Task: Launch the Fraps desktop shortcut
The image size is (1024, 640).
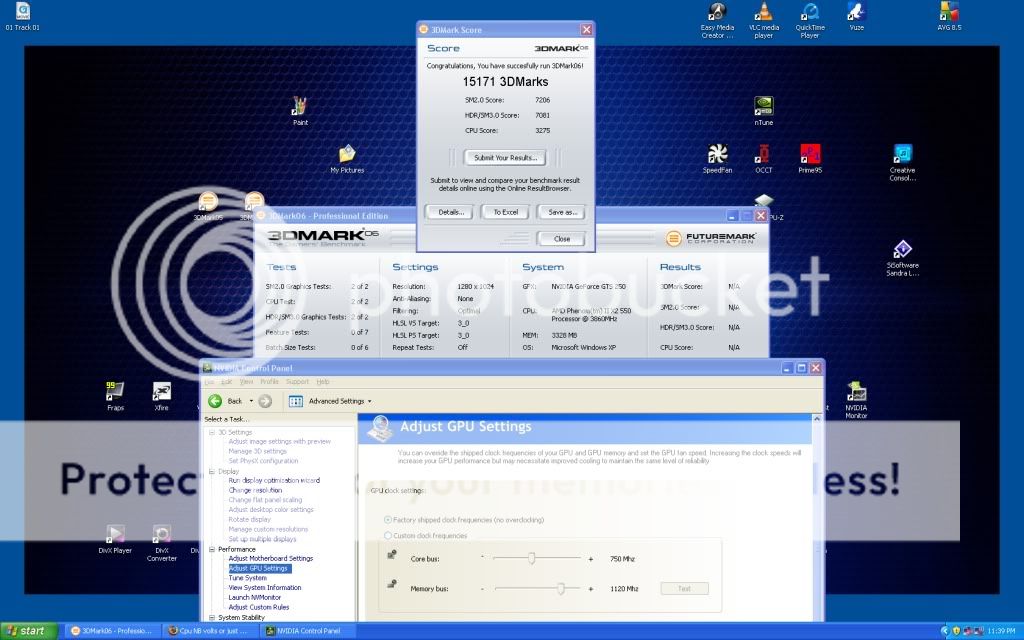Action: point(115,396)
